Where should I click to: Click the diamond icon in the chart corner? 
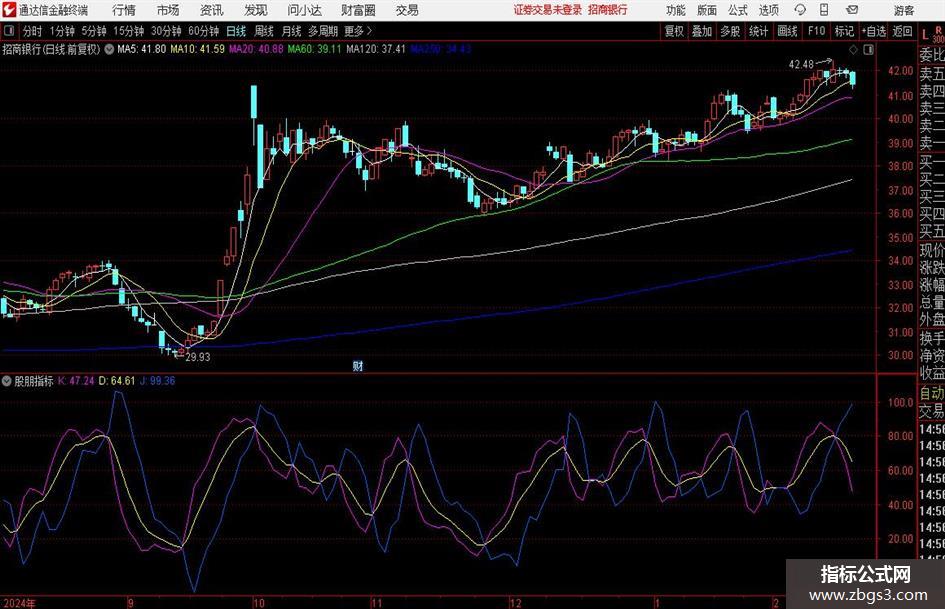(853, 50)
